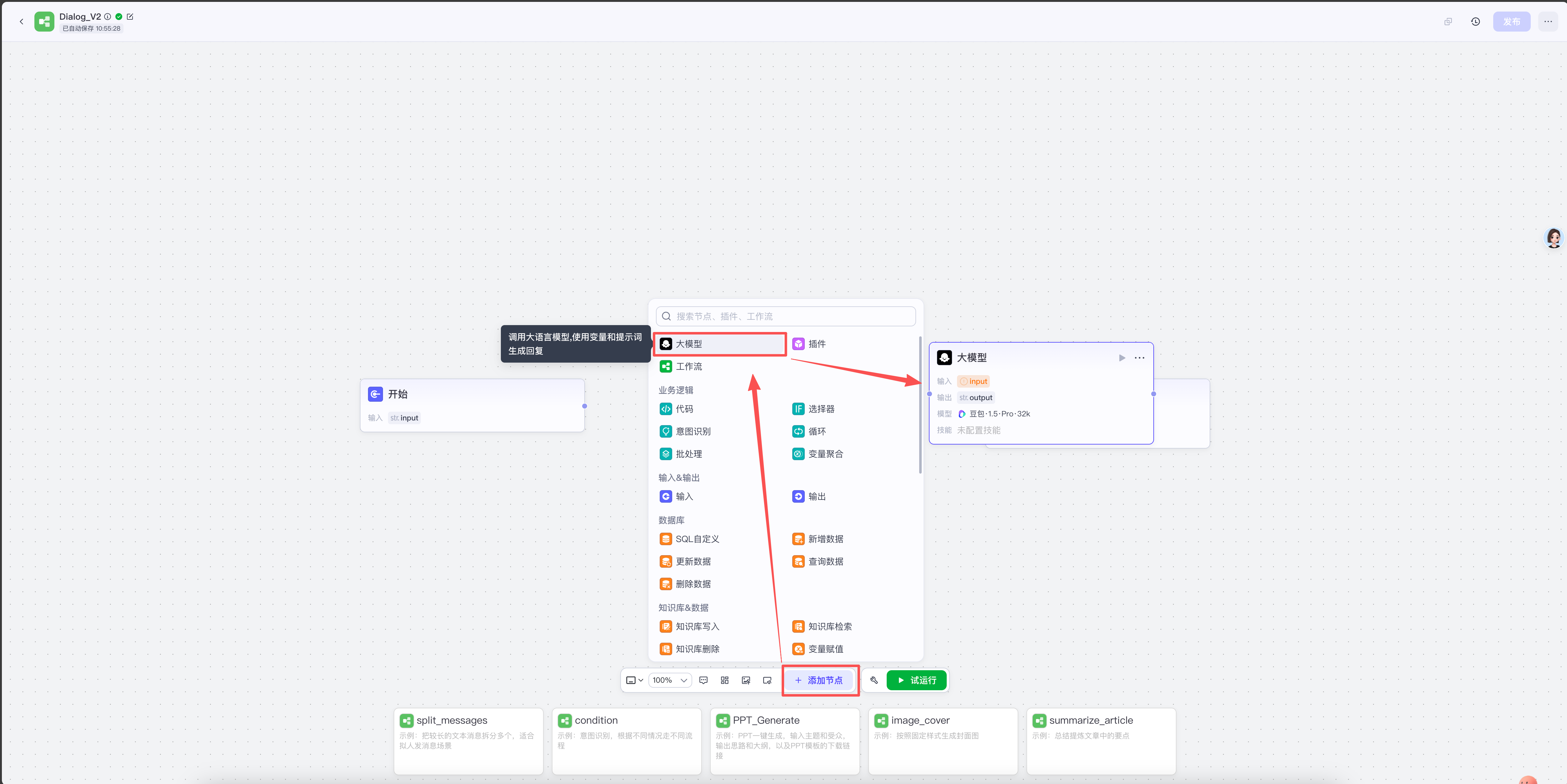Image resolution: width=1567 pixels, height=784 pixels.
Task: Click the edit pencil next to Dialog_V2
Action: [x=129, y=17]
